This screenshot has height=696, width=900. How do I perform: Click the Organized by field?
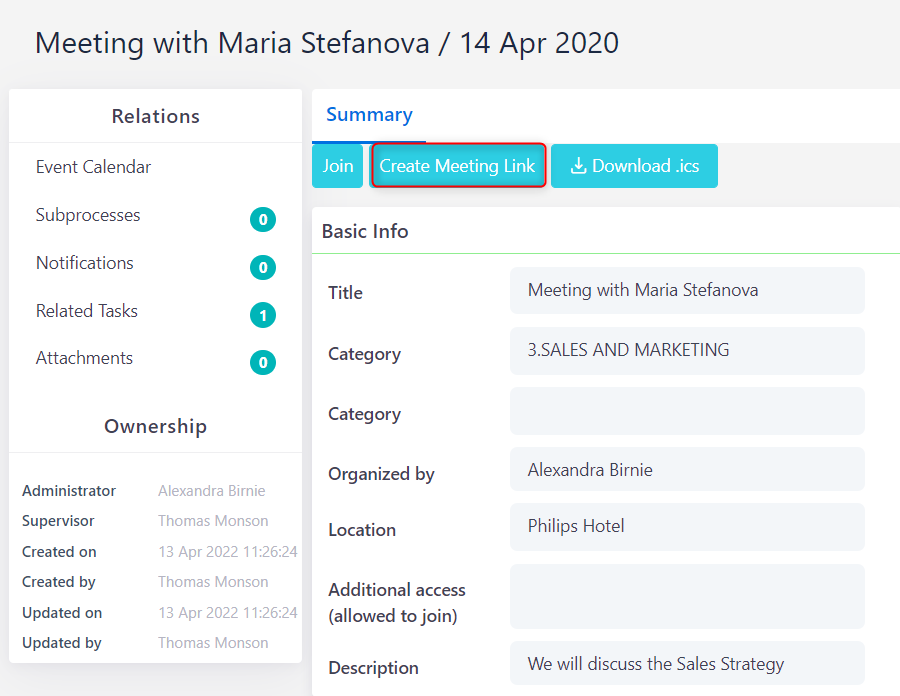point(687,470)
